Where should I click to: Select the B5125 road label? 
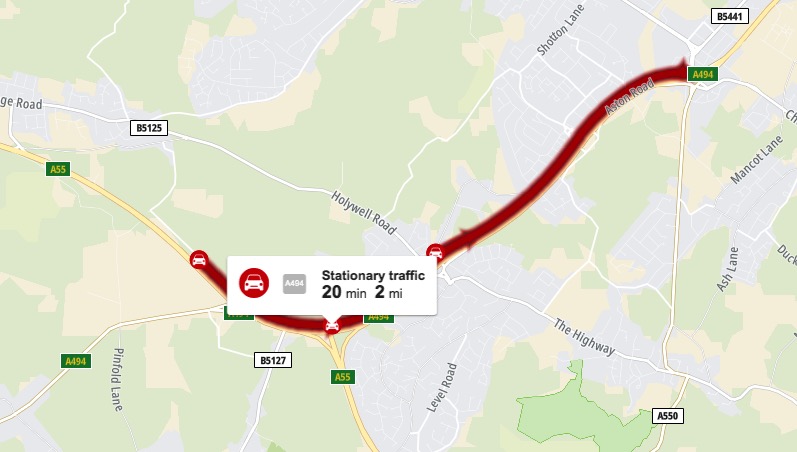(149, 127)
